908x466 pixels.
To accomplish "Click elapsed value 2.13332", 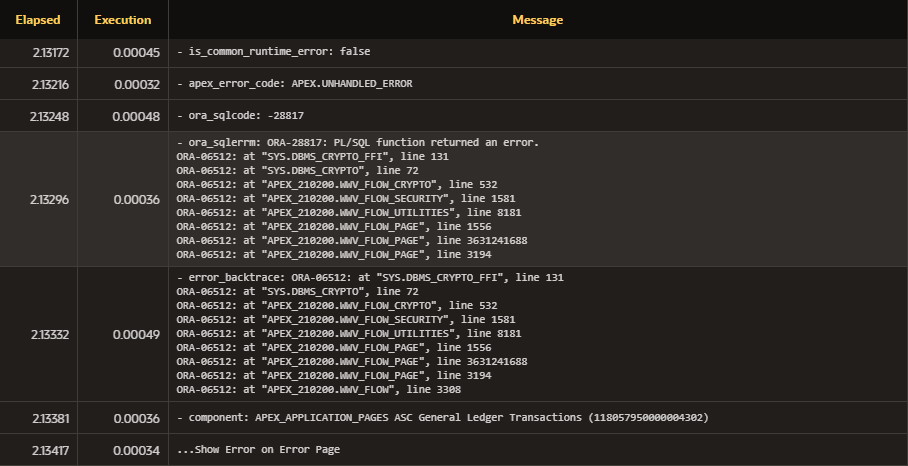I will pos(50,335).
